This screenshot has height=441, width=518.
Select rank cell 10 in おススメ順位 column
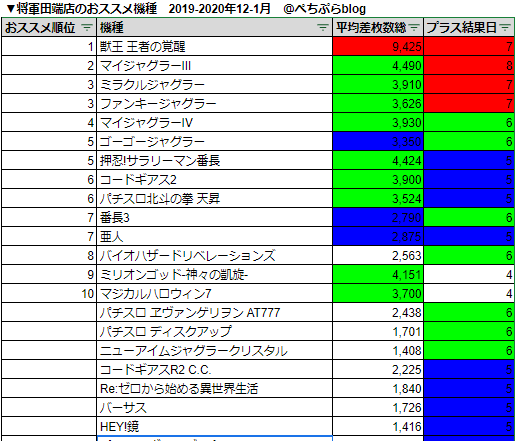coord(49,293)
